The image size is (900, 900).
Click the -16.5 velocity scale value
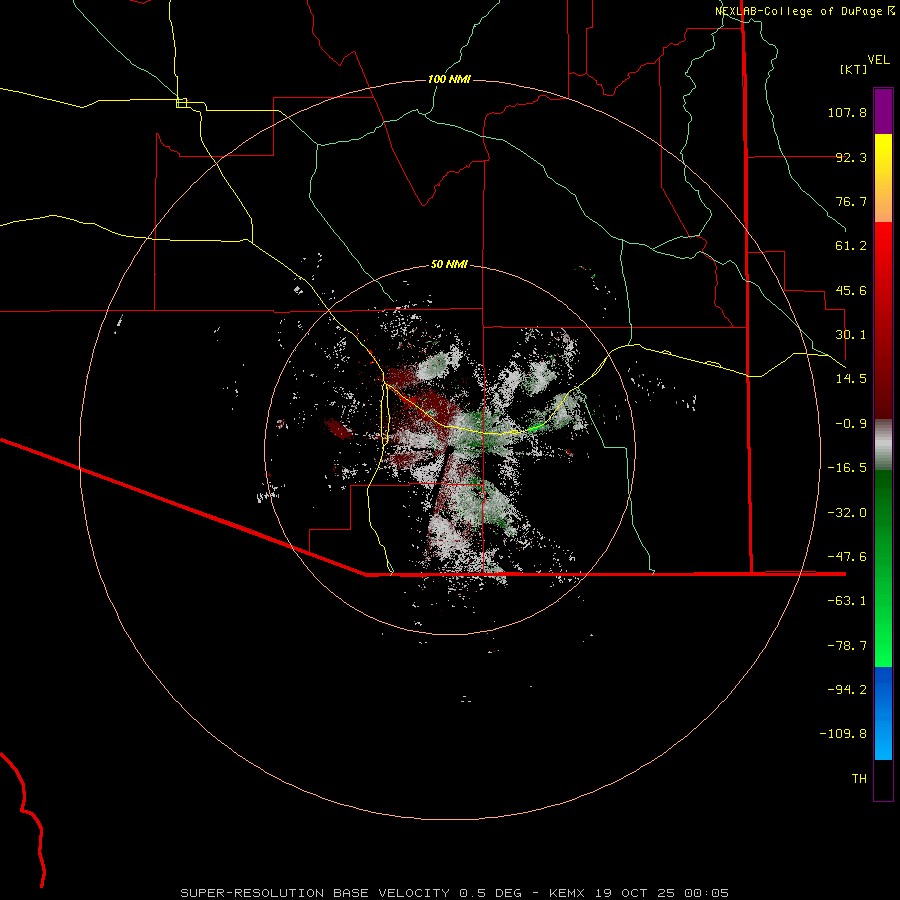click(x=847, y=468)
